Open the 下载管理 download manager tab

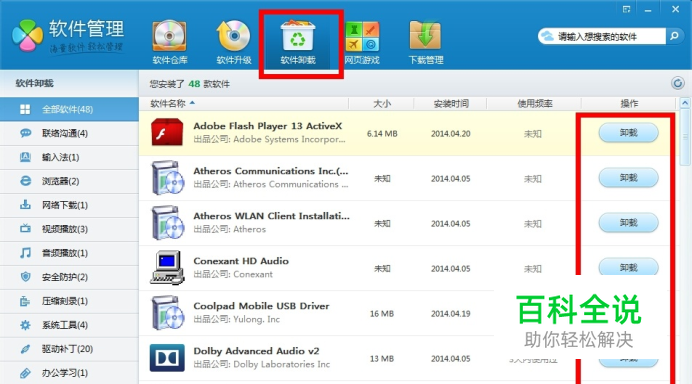pos(425,42)
